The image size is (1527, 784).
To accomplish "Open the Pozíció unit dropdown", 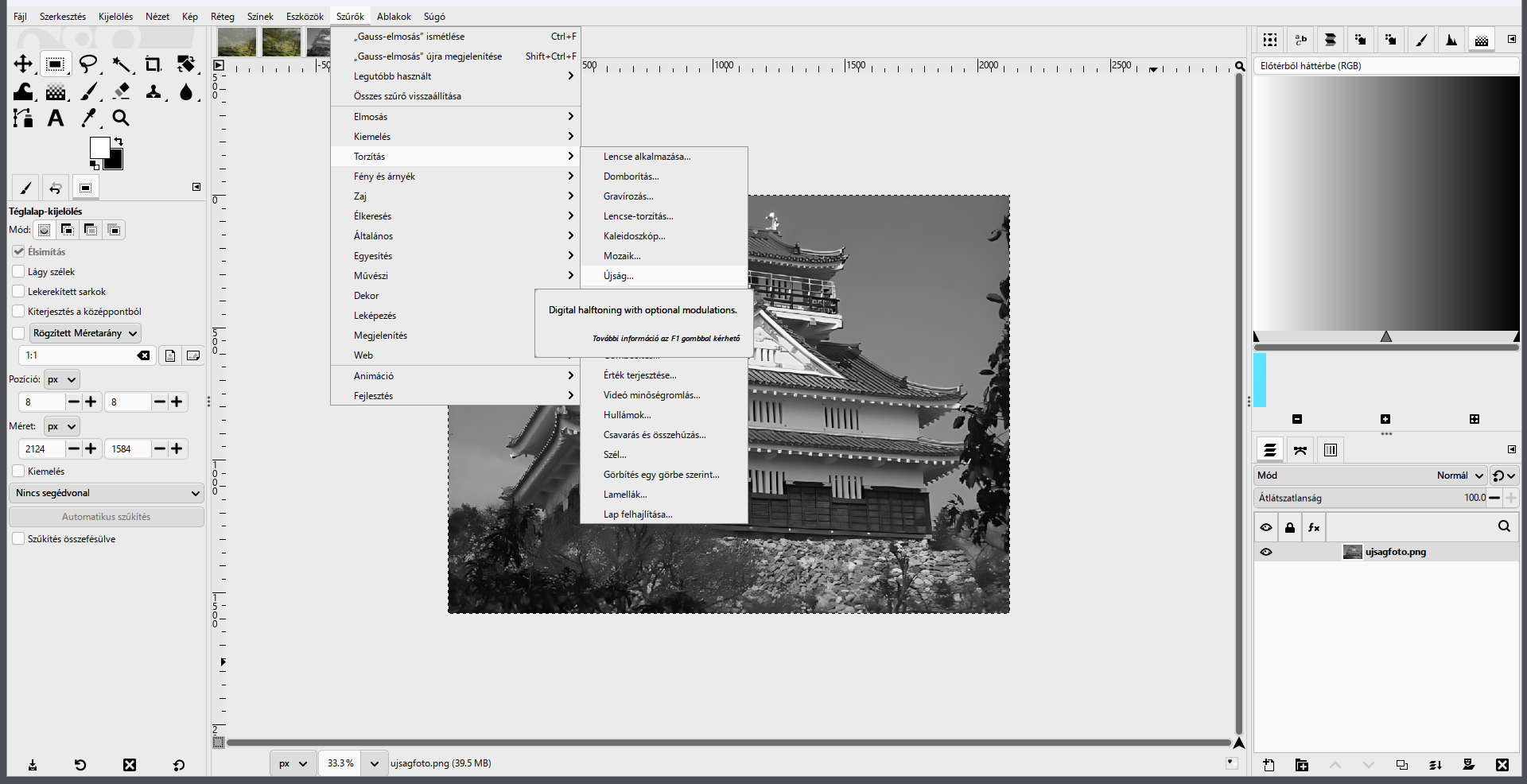I will (x=62, y=379).
